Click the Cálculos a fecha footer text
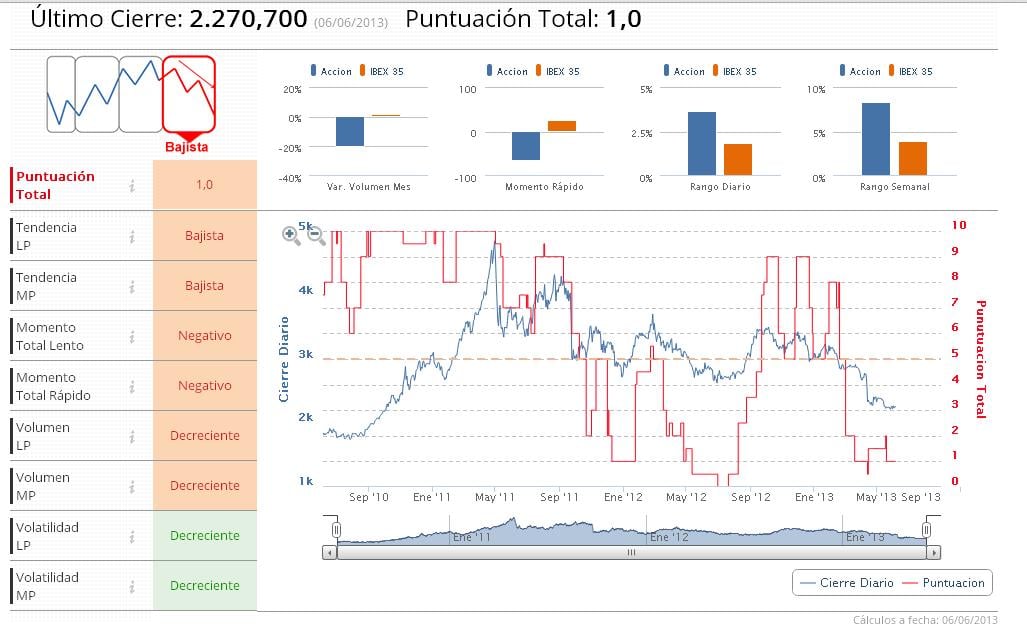This screenshot has width=1027, height=638. point(925,620)
